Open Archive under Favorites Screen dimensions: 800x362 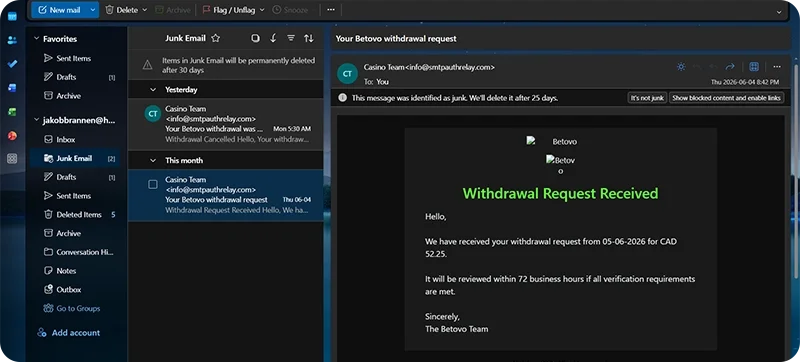click(73, 96)
